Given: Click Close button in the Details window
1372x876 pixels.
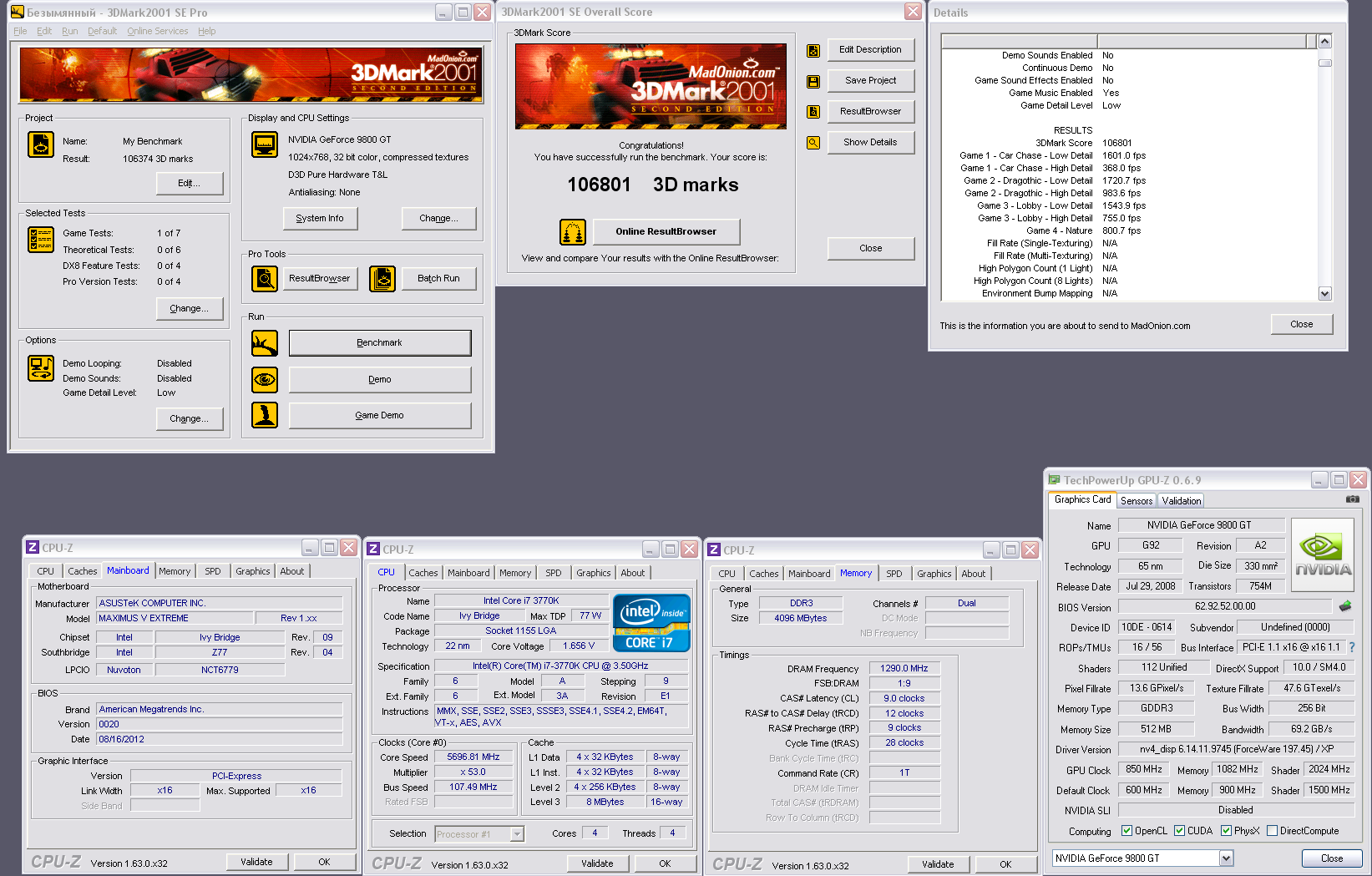Looking at the screenshot, I should click(x=1302, y=324).
